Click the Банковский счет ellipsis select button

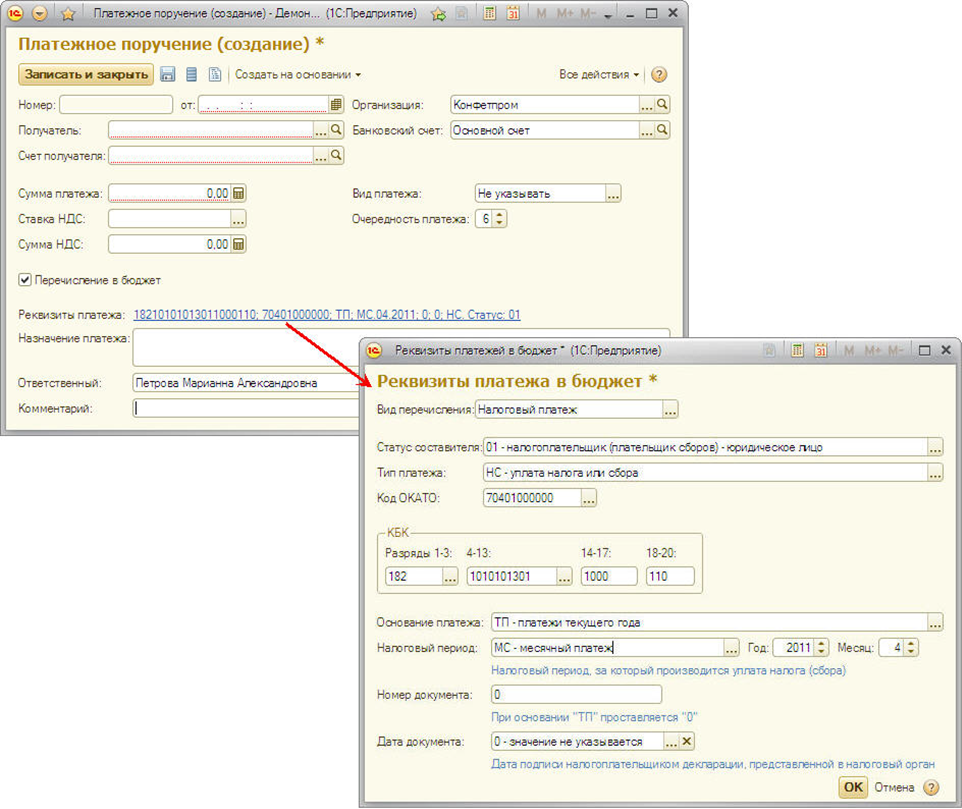click(647, 131)
